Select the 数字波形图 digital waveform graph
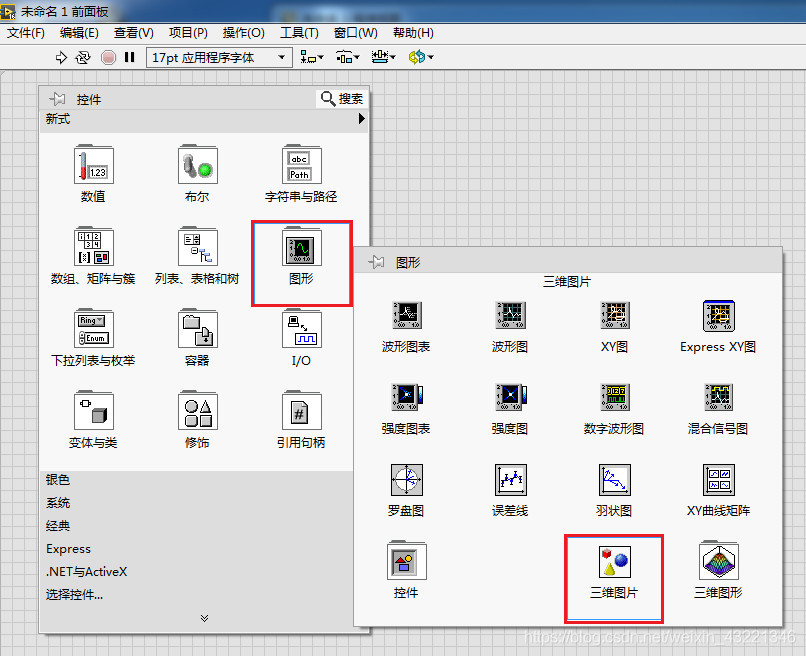 coord(615,397)
